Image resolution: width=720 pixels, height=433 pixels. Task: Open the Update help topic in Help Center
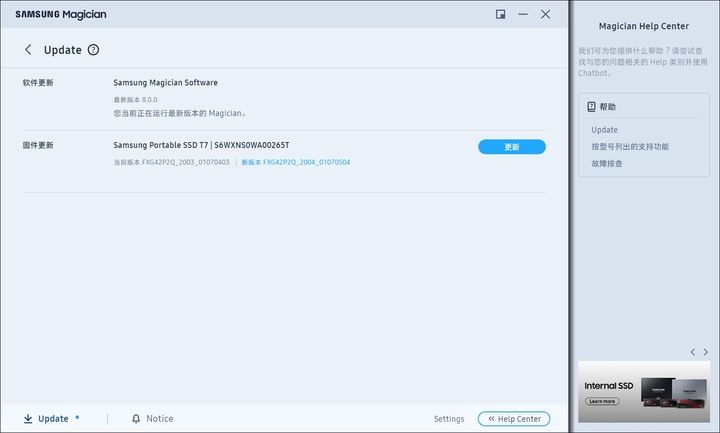pos(604,130)
